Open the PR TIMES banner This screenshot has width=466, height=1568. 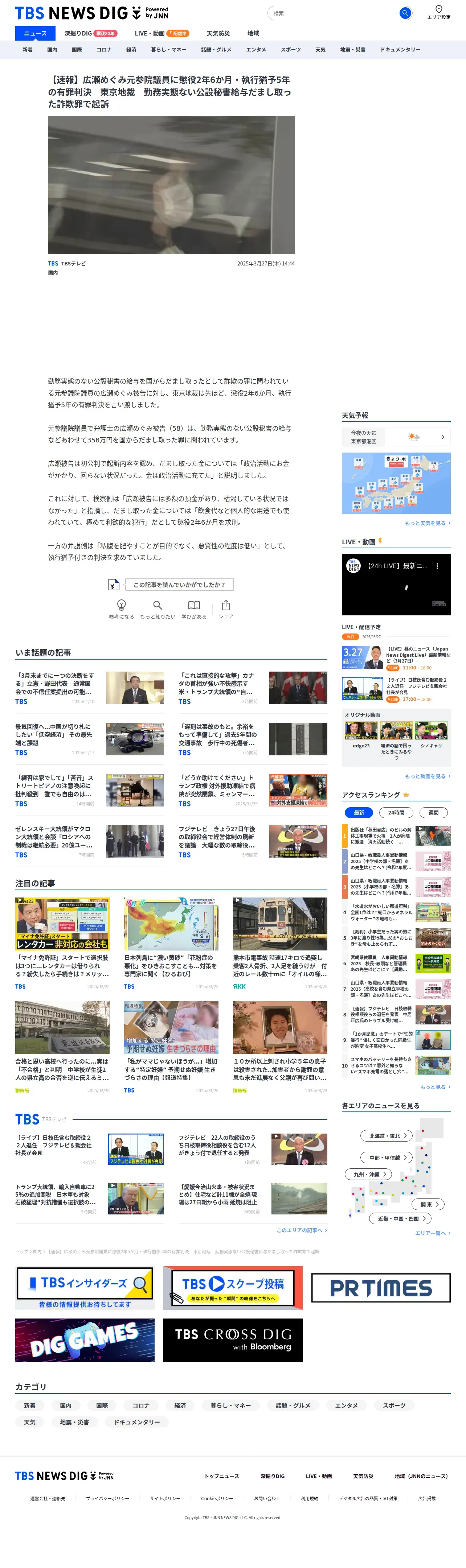click(x=381, y=1288)
